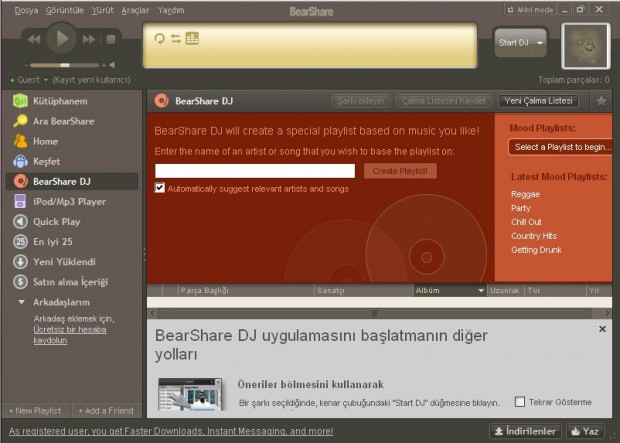Click the horizontal scrollbar right arrow

pos(607,313)
